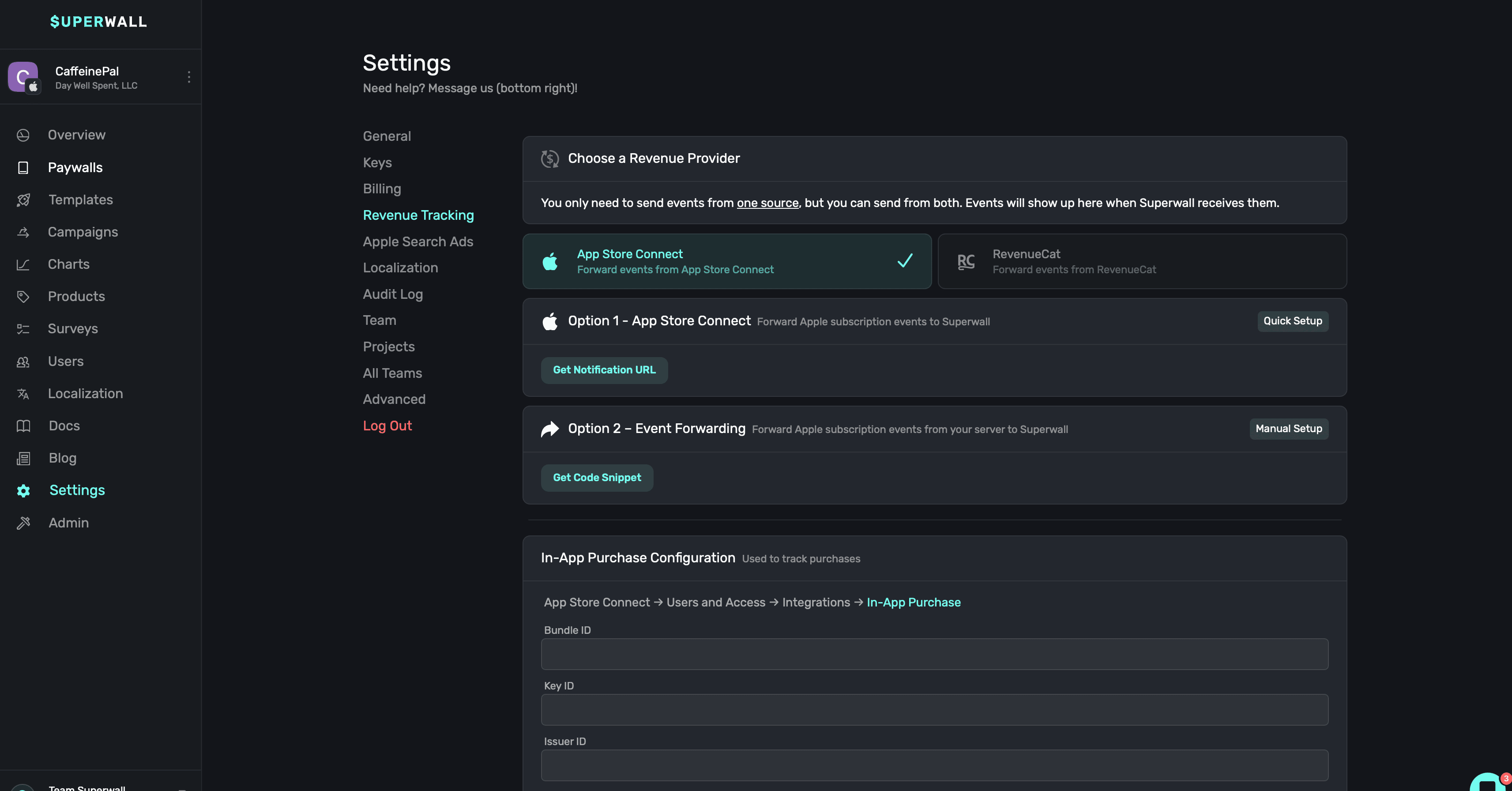Click the Products tag icon
This screenshot has width=1512, height=791.
point(23,297)
